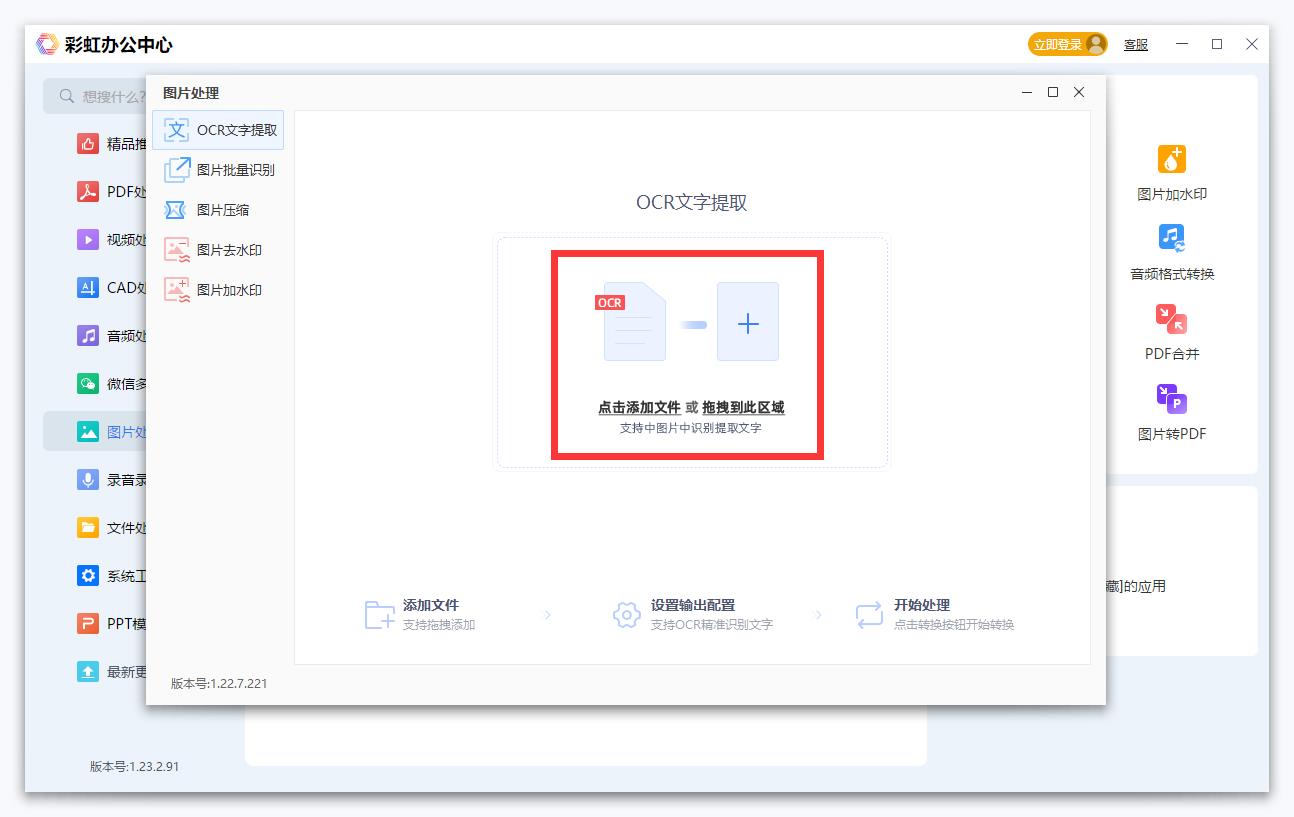Click the 立即登录 button

[1068, 44]
